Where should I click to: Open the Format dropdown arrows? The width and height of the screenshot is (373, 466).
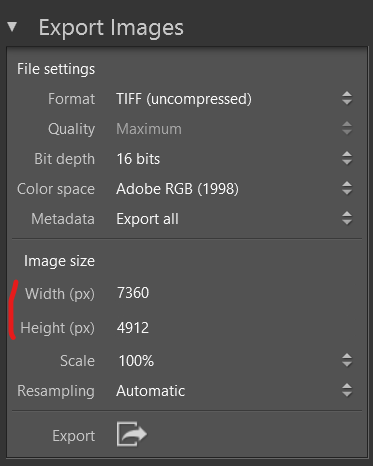(347, 98)
